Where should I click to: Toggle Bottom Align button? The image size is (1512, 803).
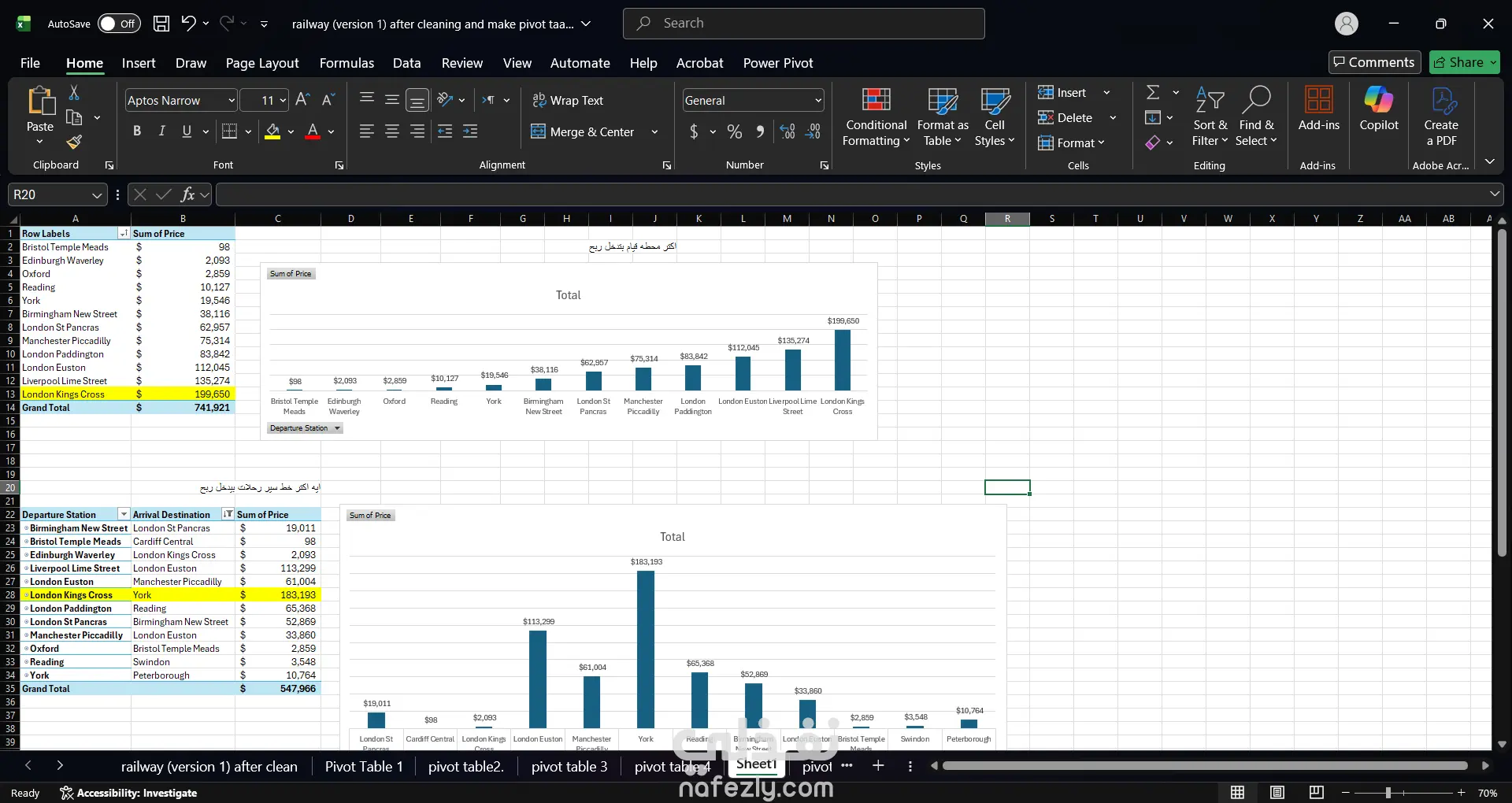pyautogui.click(x=417, y=100)
